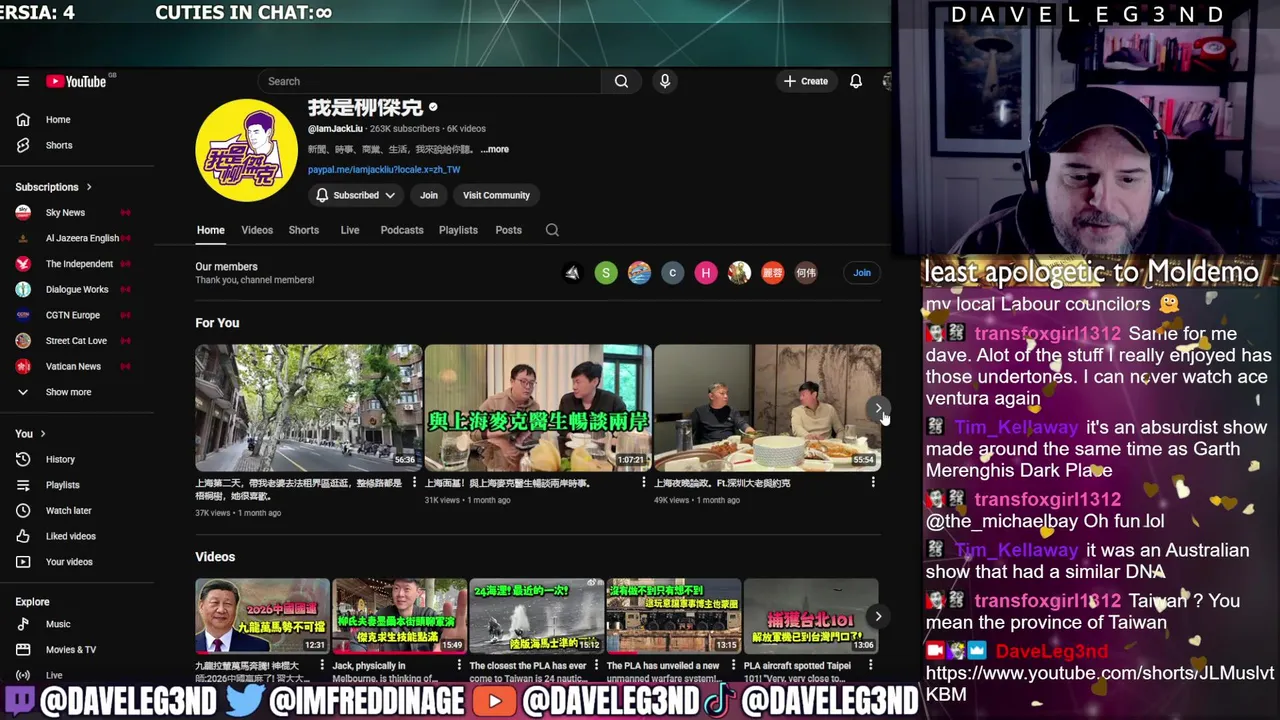Click the channel avatar logo
Screen dimensions: 1280x720
click(246, 150)
